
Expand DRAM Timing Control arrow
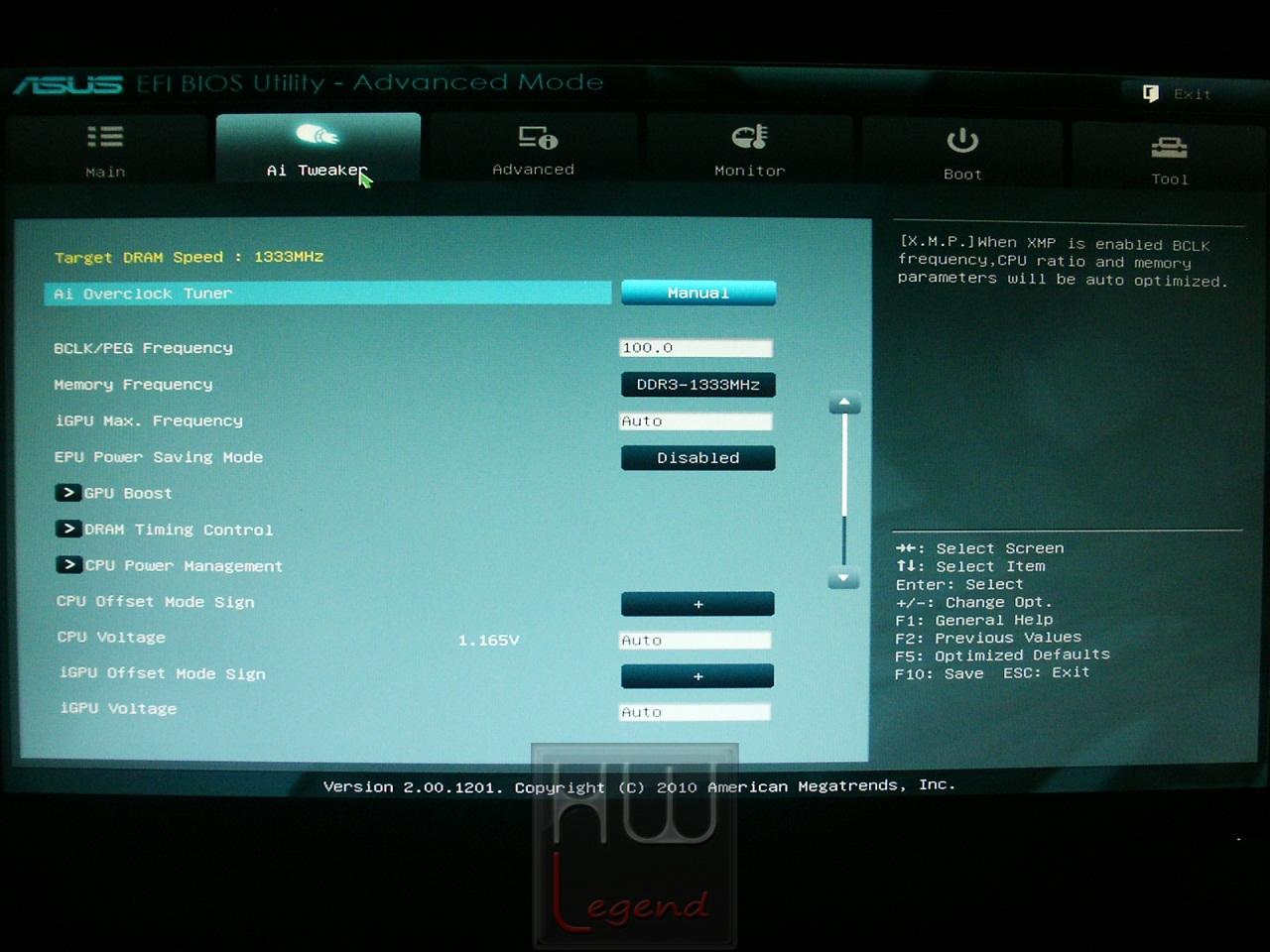tap(67, 529)
